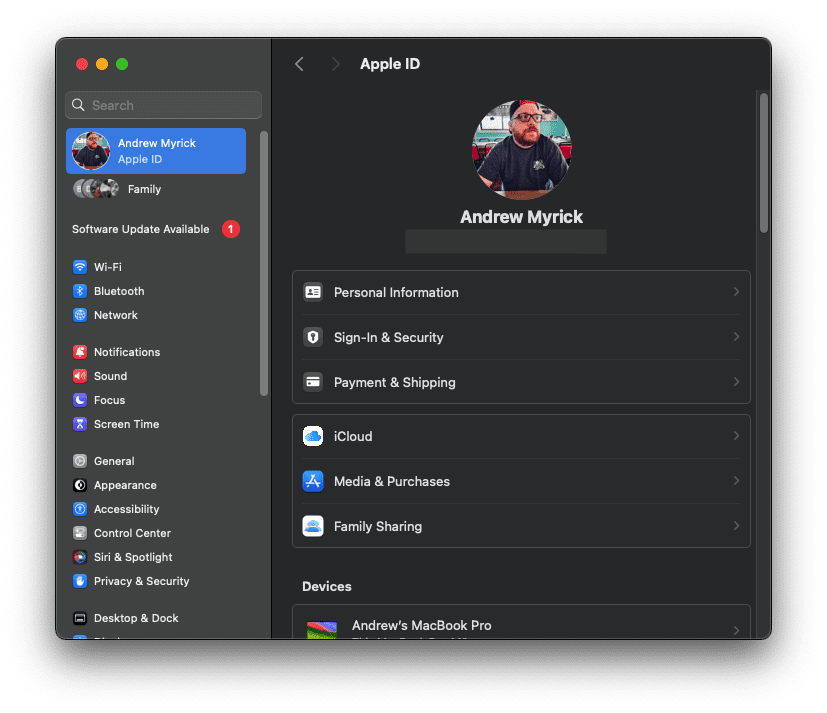Click the Notifications bell icon

click(80, 352)
